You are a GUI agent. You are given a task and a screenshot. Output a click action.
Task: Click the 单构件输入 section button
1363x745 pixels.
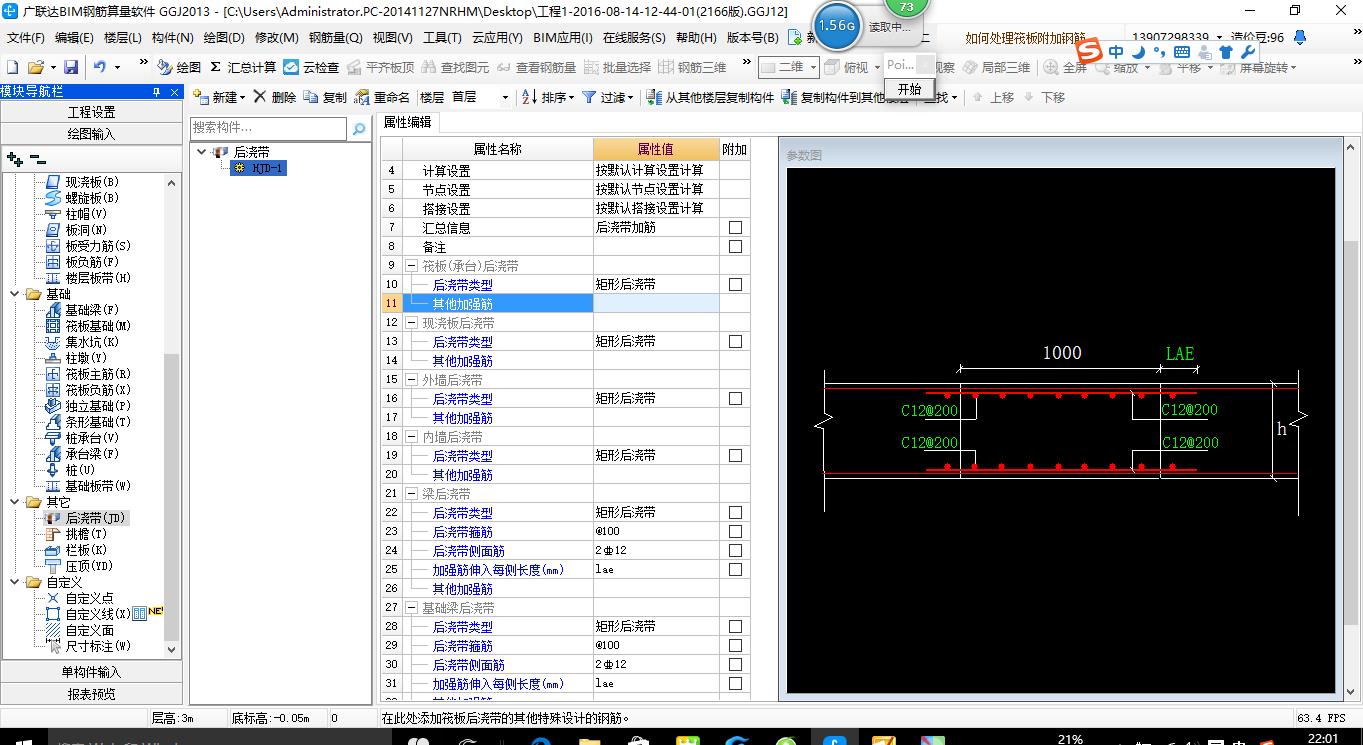(91, 672)
